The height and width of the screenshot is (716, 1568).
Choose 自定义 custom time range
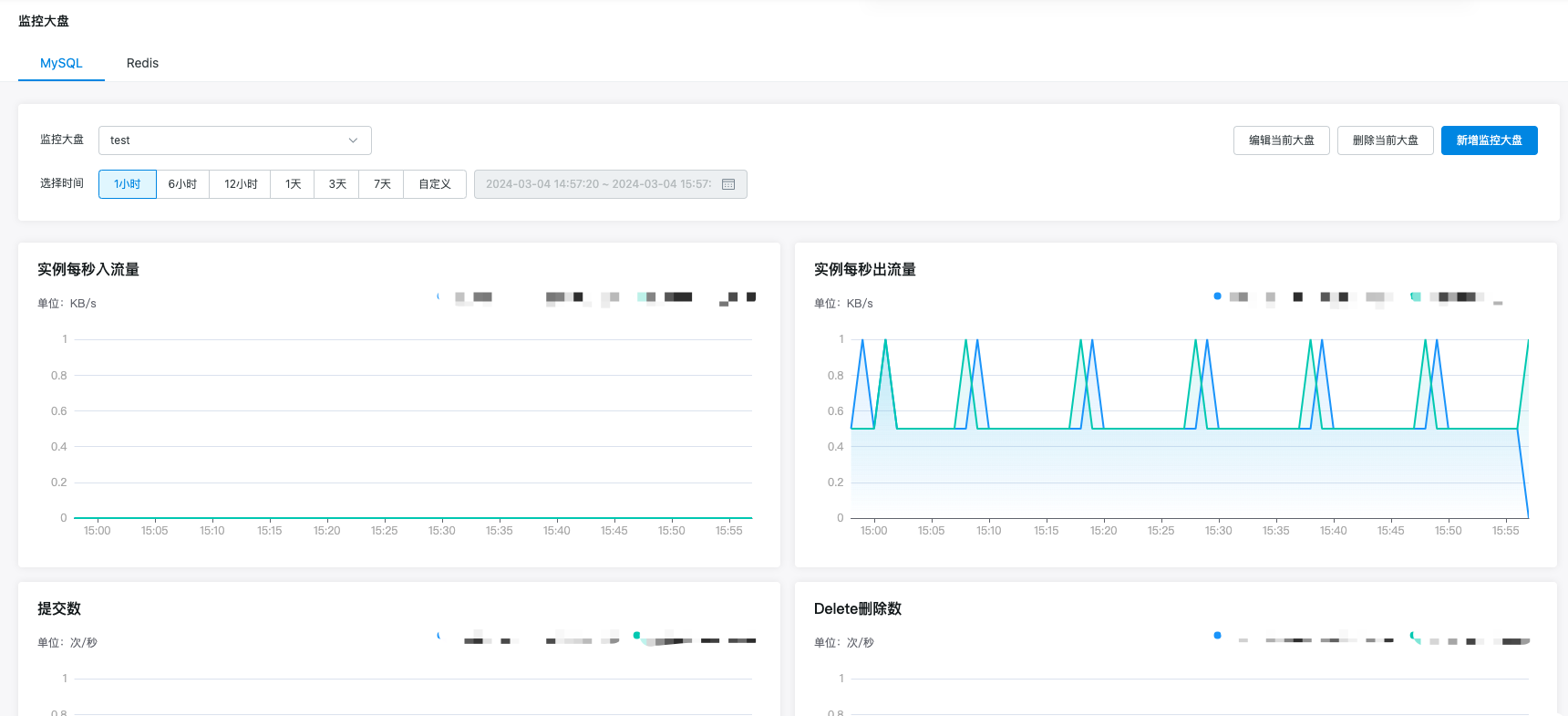435,184
